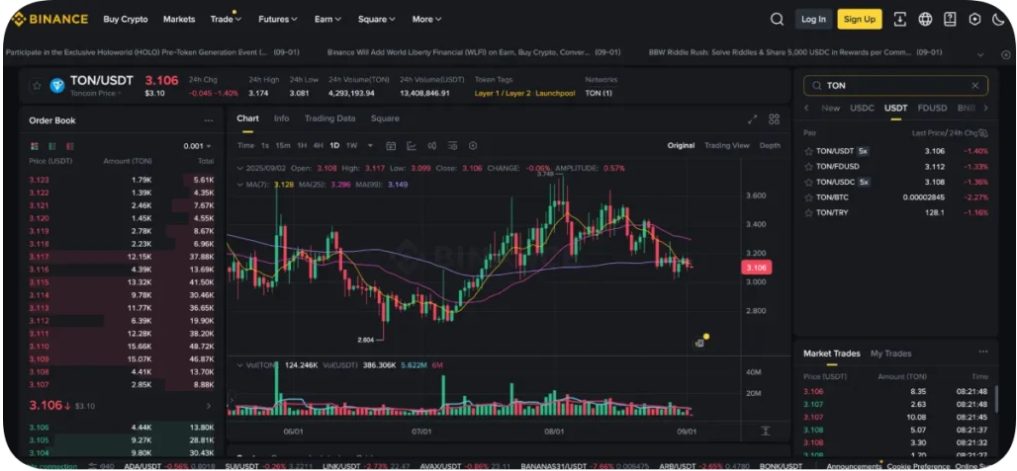1017x471 pixels.
Task: Click the Binance logo
Action: click(49, 19)
